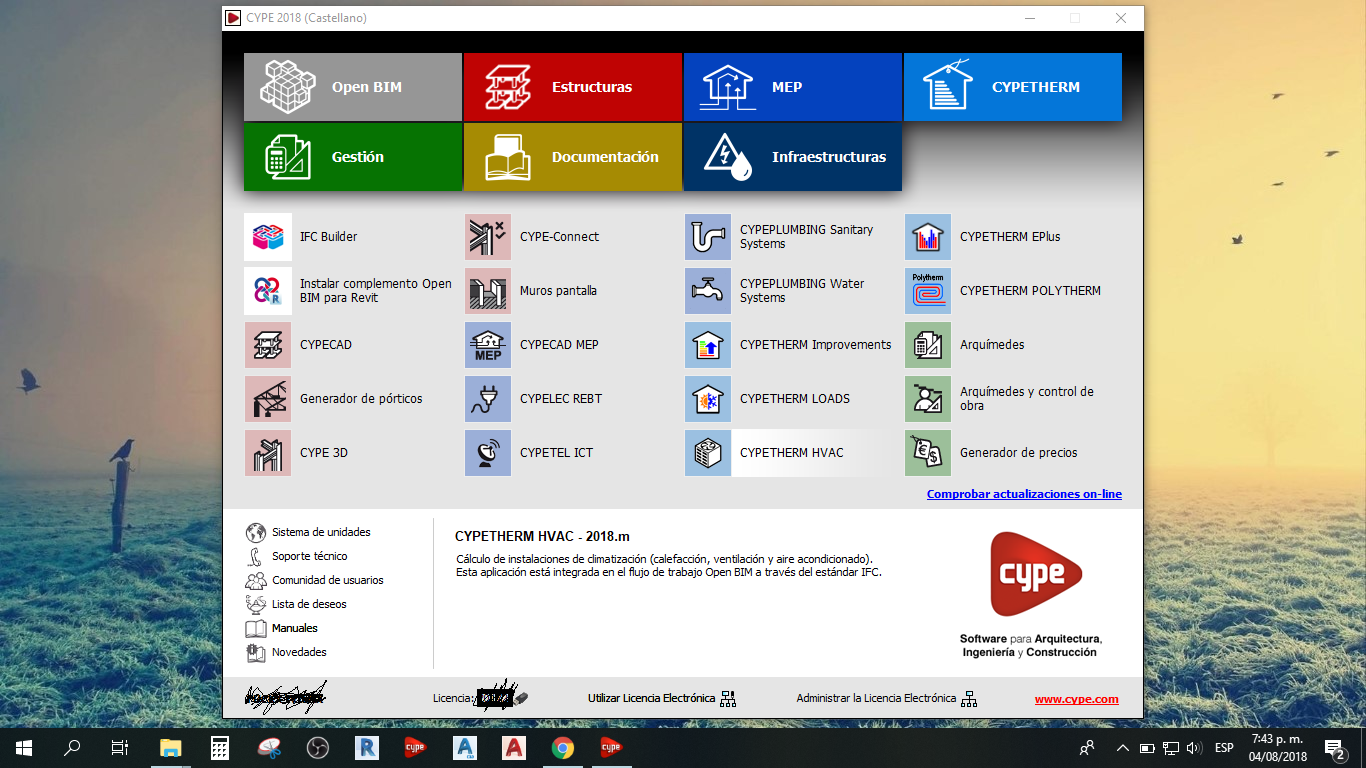
Task: Click the CYPETHERM HVAC program label
Action: pos(791,453)
